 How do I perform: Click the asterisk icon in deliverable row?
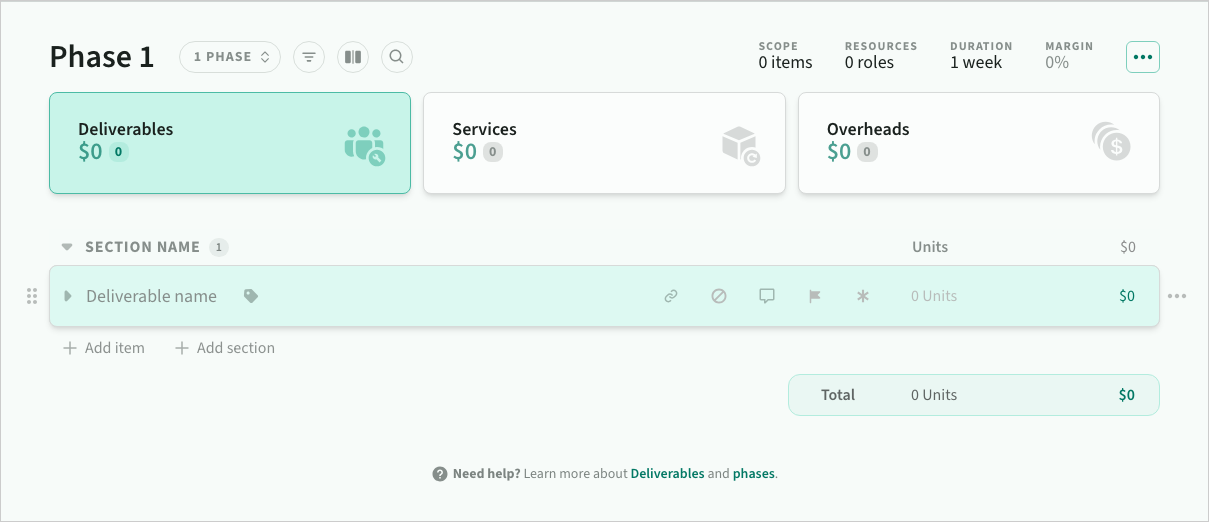pos(863,296)
